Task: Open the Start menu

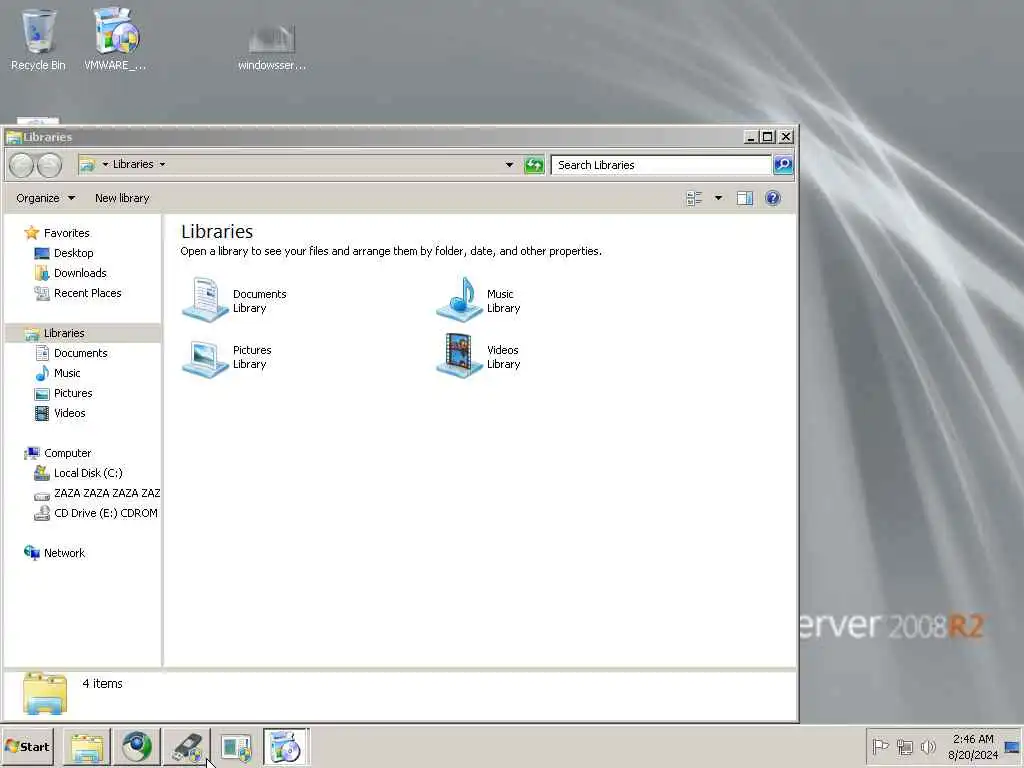Action: point(27,747)
